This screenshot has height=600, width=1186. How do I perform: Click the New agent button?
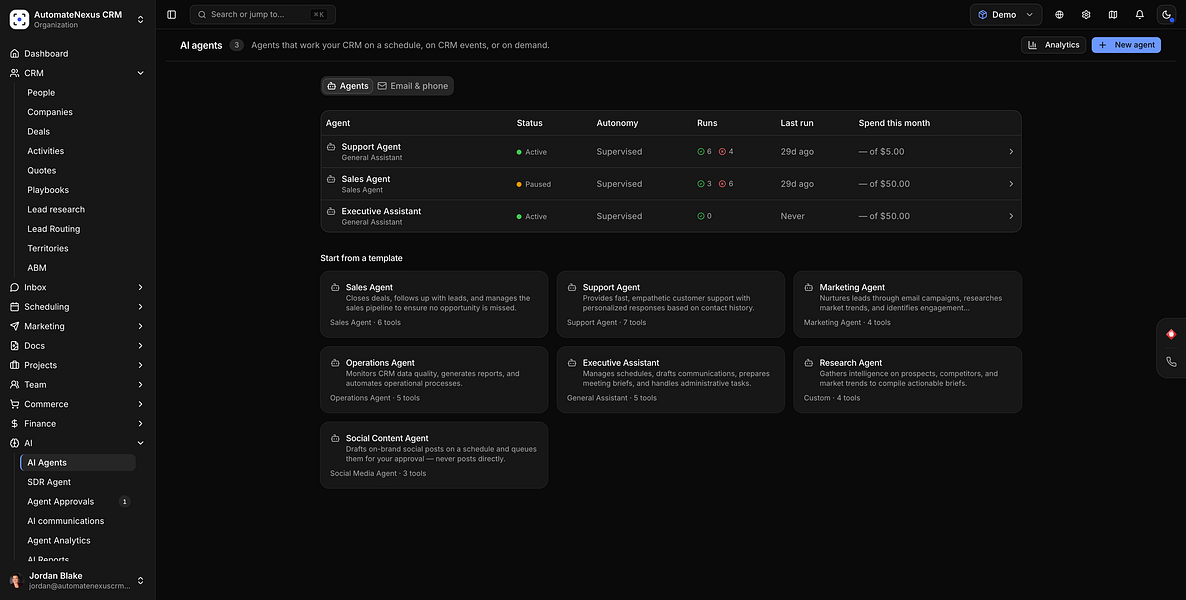click(x=1126, y=45)
